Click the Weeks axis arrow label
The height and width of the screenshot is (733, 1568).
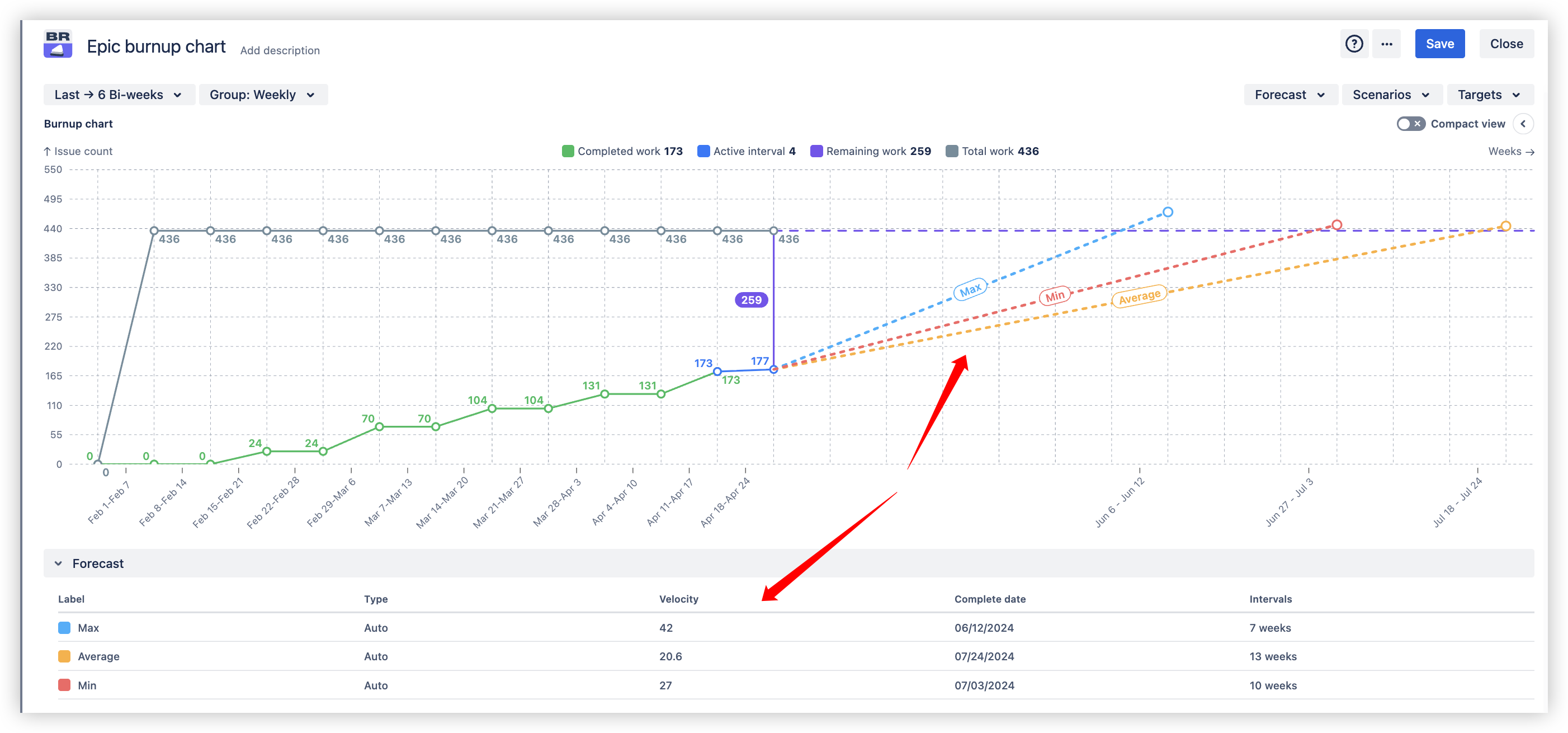[x=1511, y=151]
